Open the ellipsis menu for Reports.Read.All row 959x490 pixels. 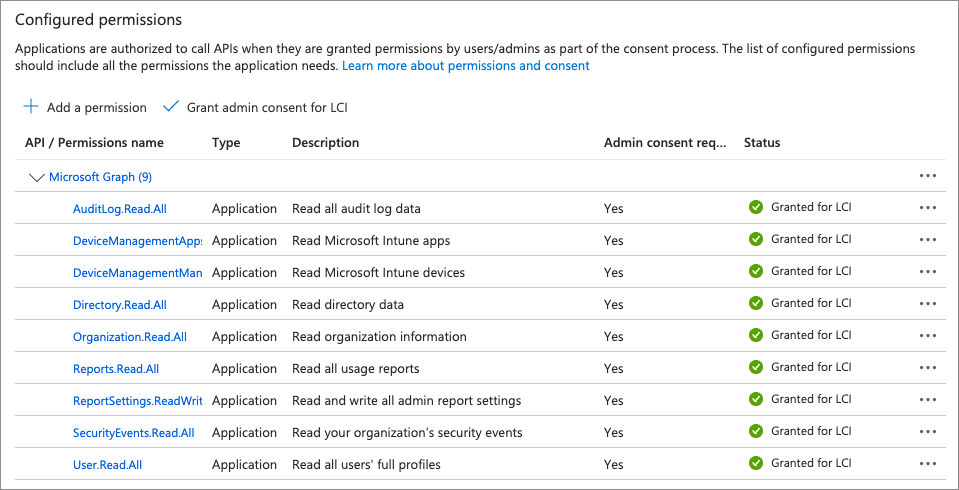coord(928,368)
